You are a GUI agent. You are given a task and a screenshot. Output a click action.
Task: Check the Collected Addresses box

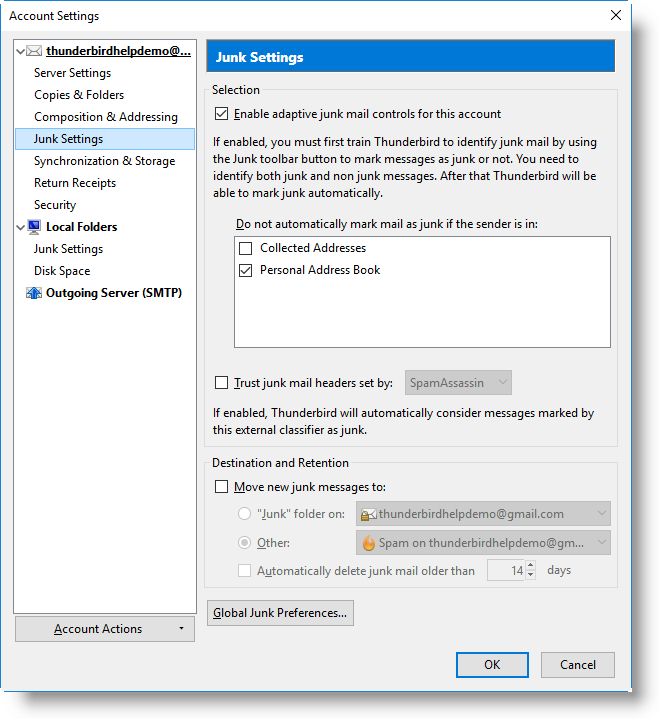pyautogui.click(x=246, y=249)
